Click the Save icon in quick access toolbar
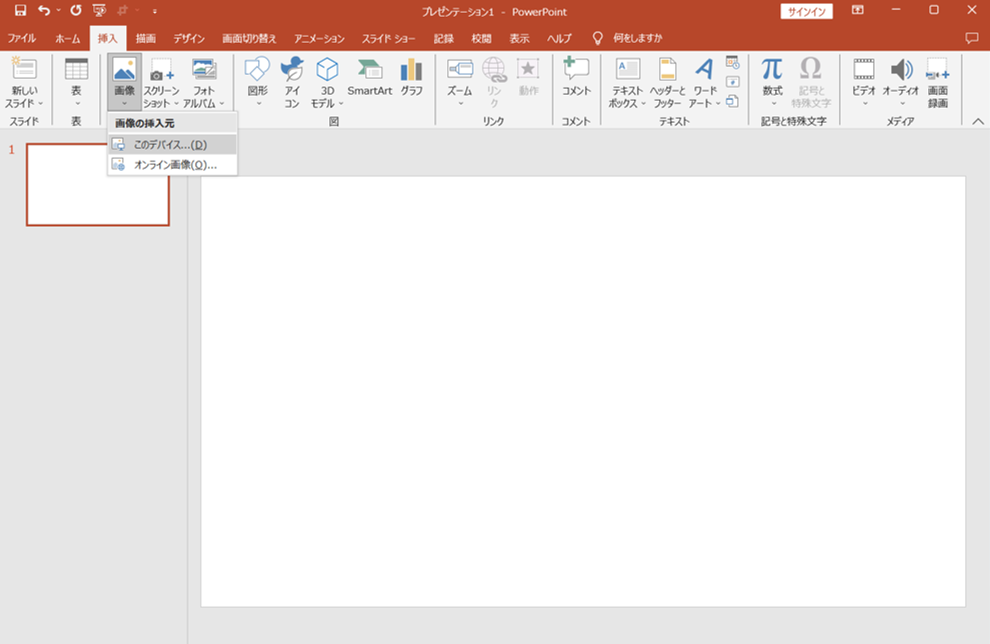The width and height of the screenshot is (990, 644). (20, 10)
